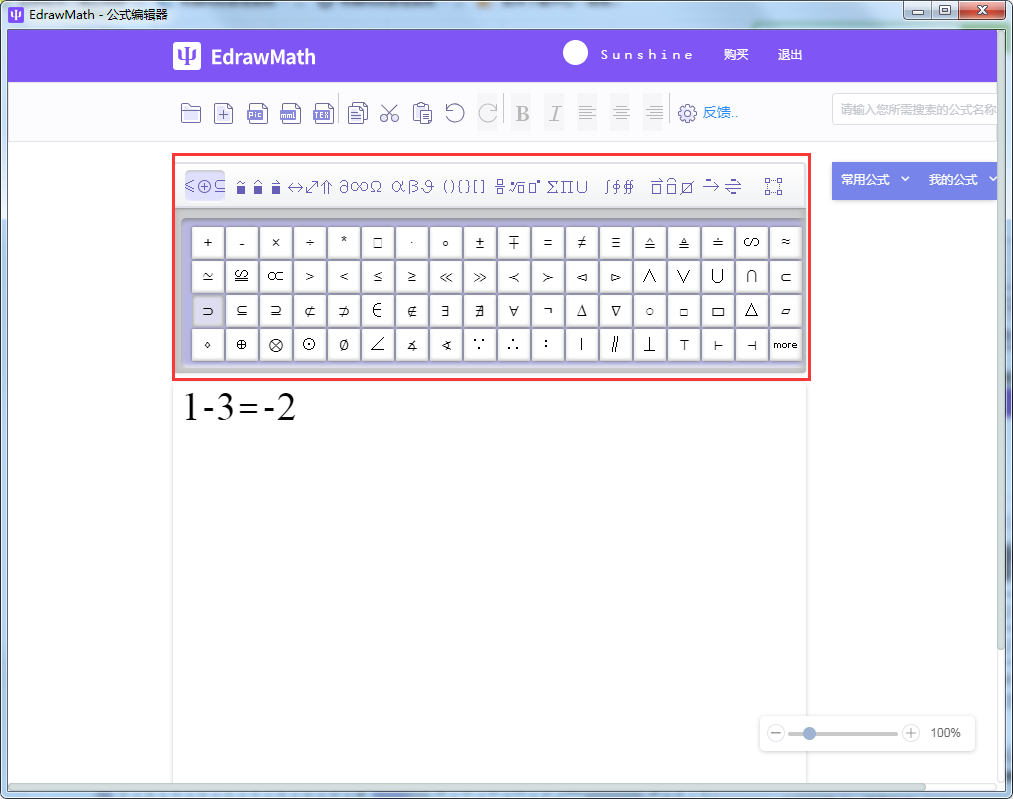The image size is (1013, 799).
Task: Insert the intersection ∩ symbol
Action: click(x=751, y=276)
